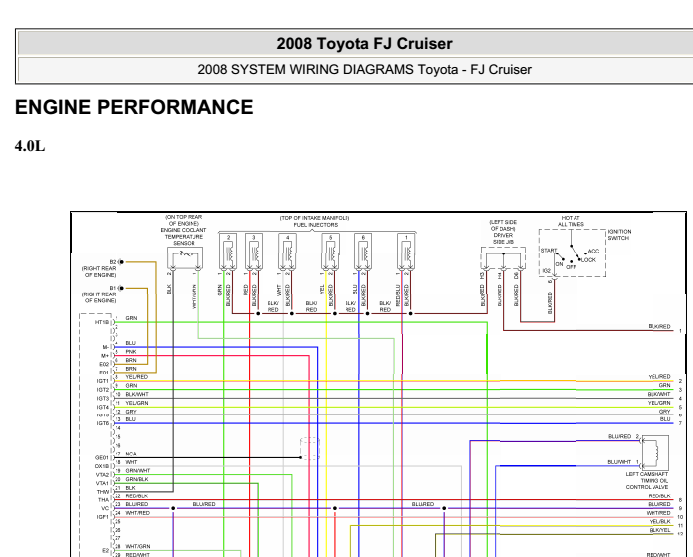Select the 'DRIVER SIDE J/B' label
Image resolution: width=693 pixels, height=557 pixels.
point(503,239)
